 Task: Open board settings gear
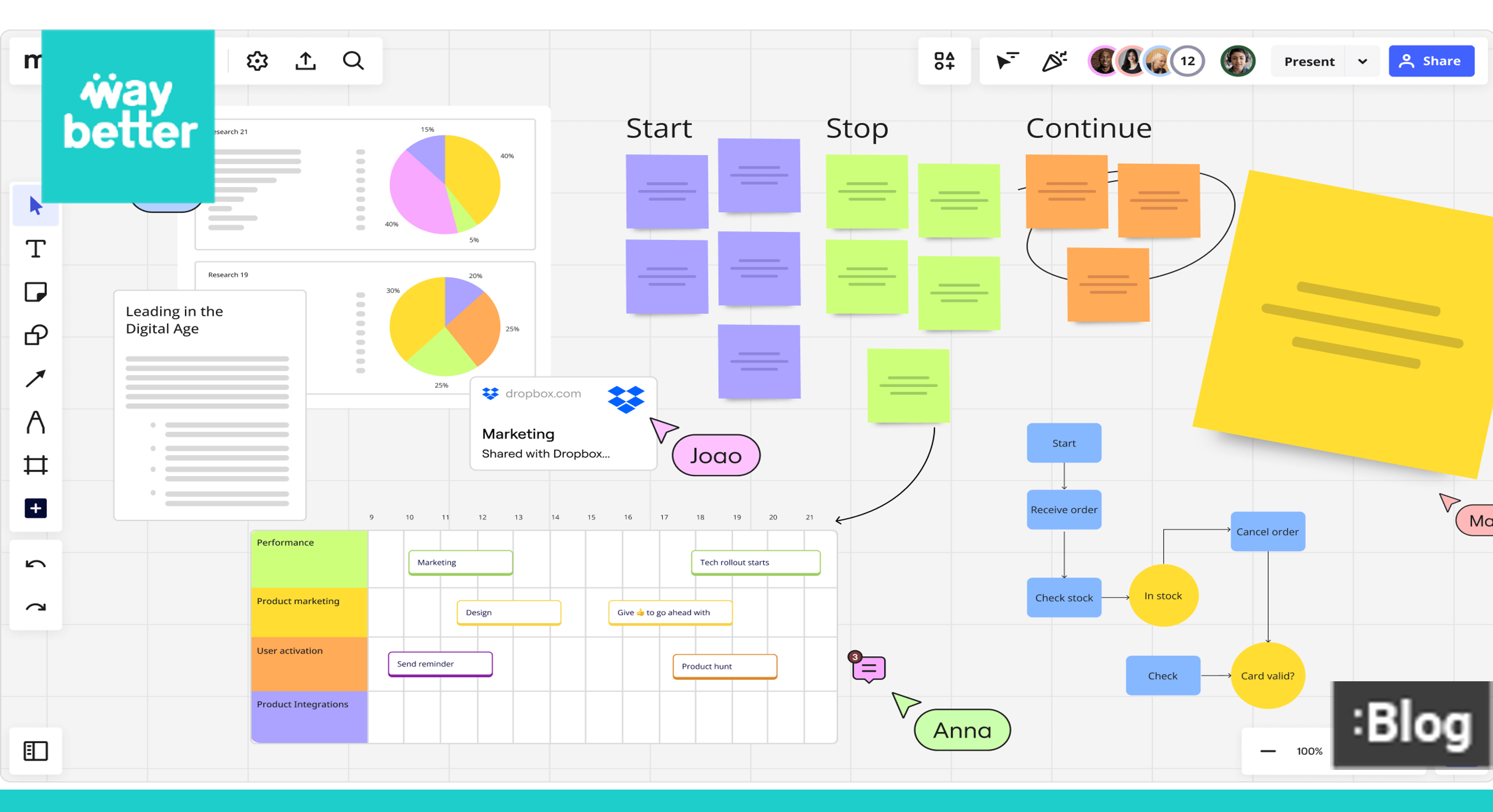click(257, 61)
